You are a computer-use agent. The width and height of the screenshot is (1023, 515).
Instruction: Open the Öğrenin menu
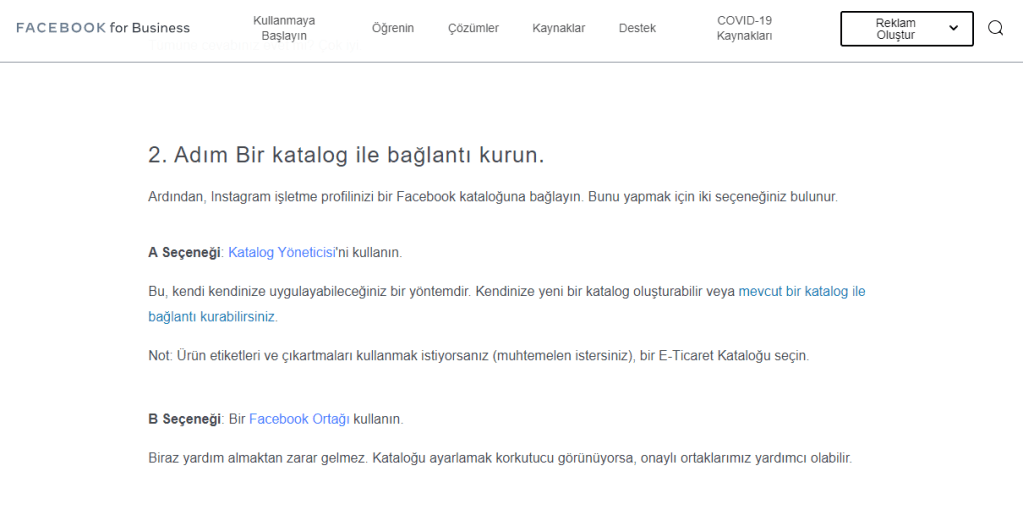[x=393, y=28]
